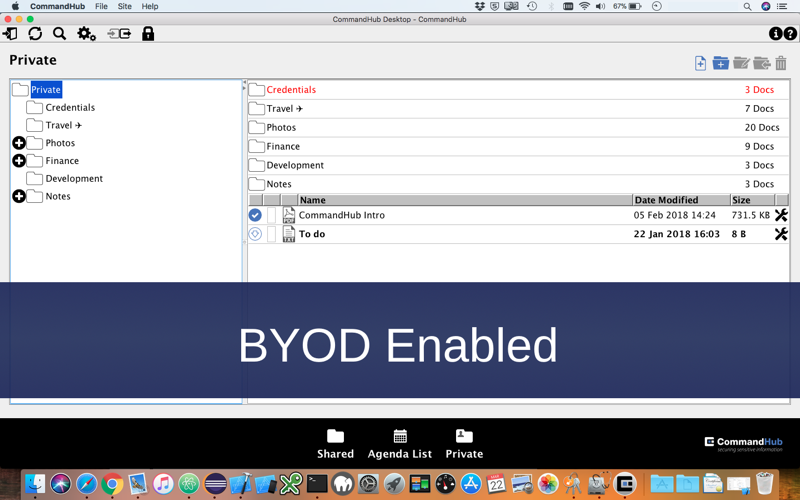Expand the Notes folder in the tree
Viewport: 800px width, 500px height.
[x=19, y=196]
